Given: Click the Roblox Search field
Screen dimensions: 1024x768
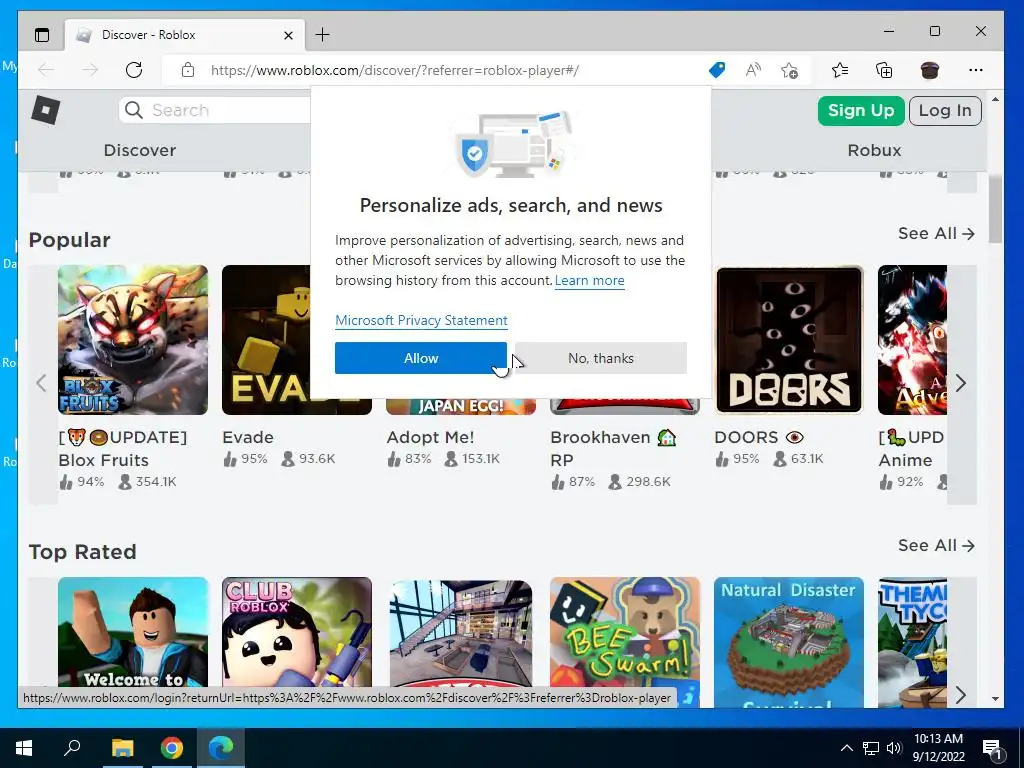Looking at the screenshot, I should pos(216,110).
